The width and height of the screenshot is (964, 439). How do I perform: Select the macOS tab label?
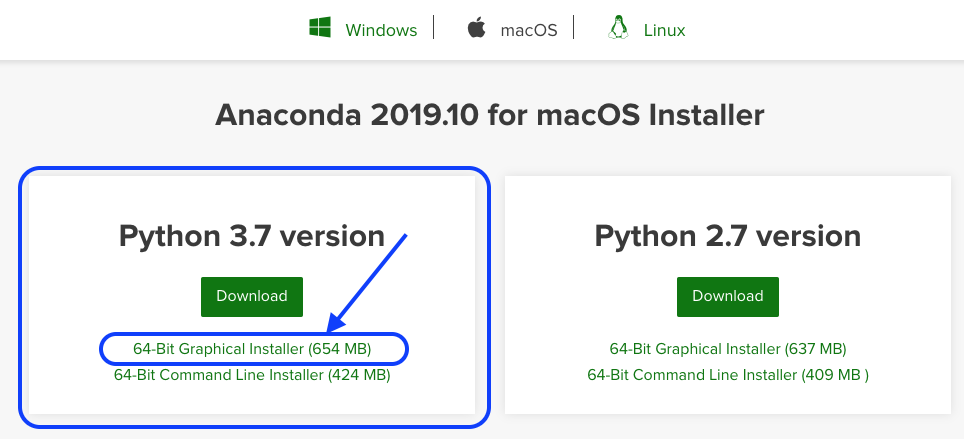pos(528,30)
